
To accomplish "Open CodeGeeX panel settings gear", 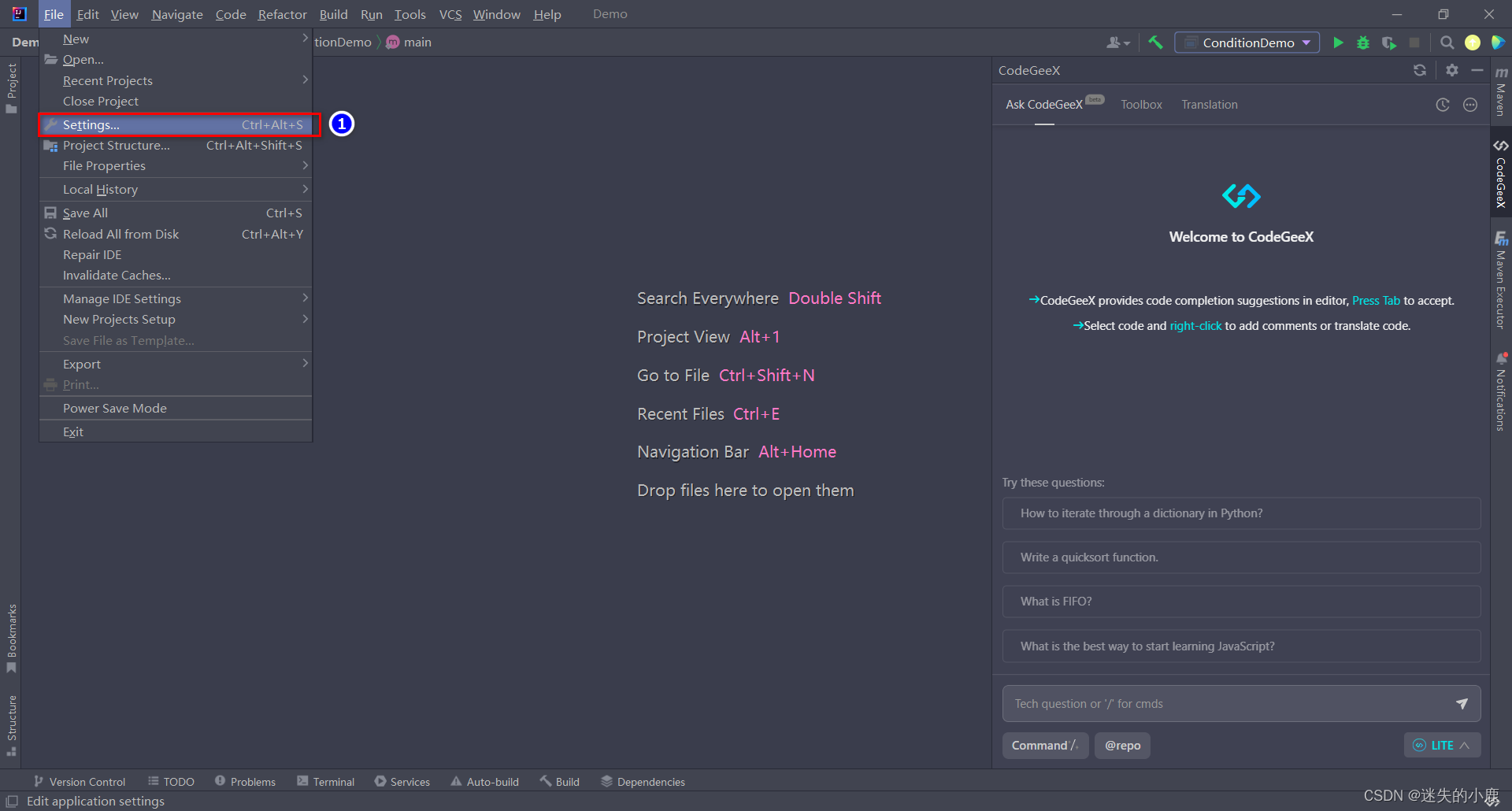I will point(1452,70).
